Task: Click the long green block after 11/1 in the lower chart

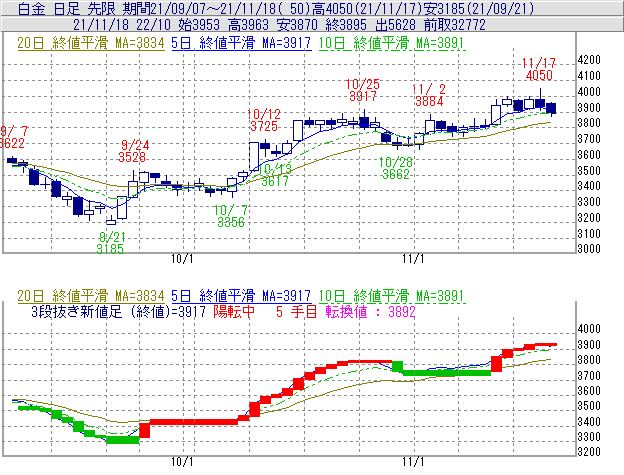Action: point(447,373)
